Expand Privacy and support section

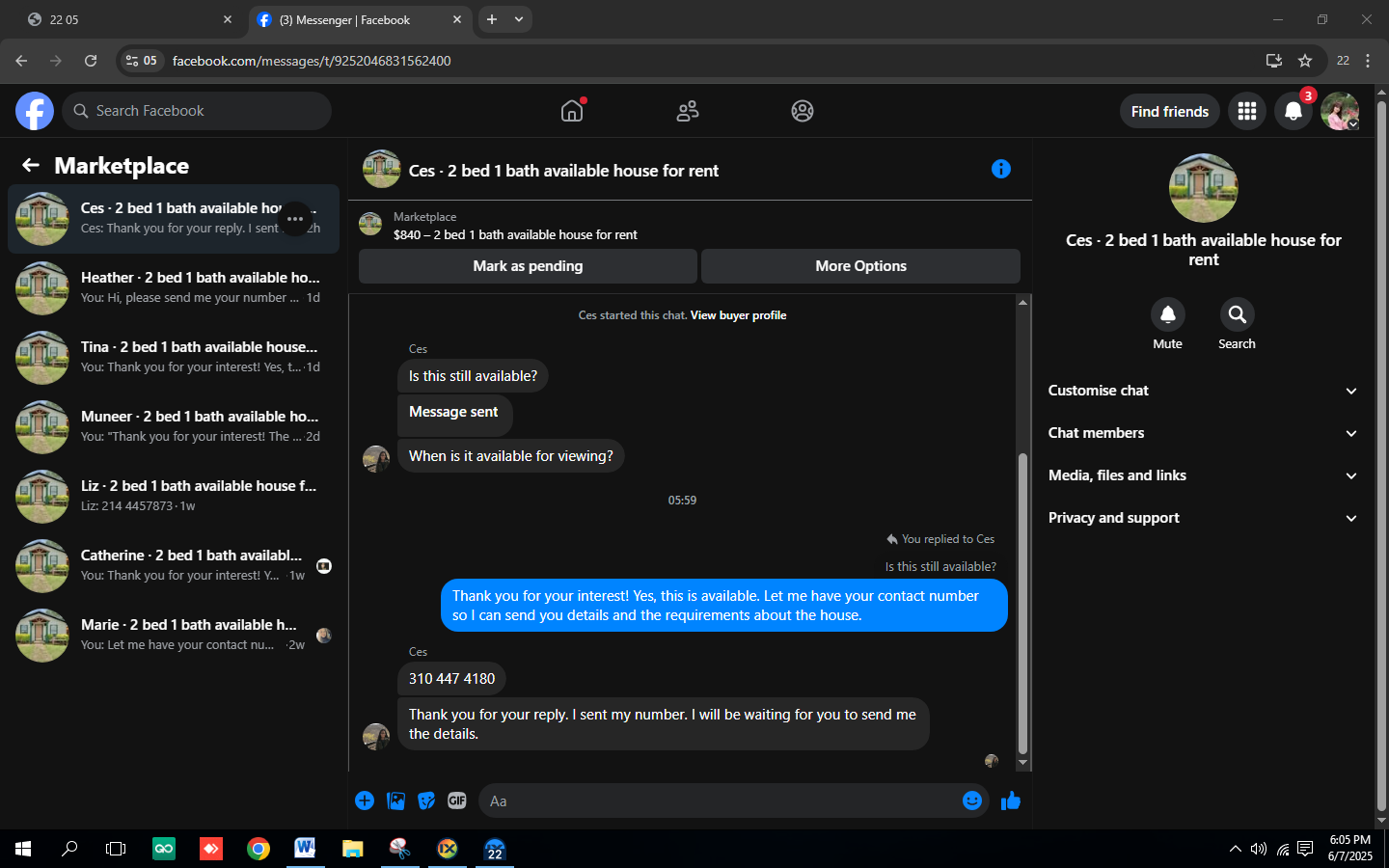(1203, 518)
